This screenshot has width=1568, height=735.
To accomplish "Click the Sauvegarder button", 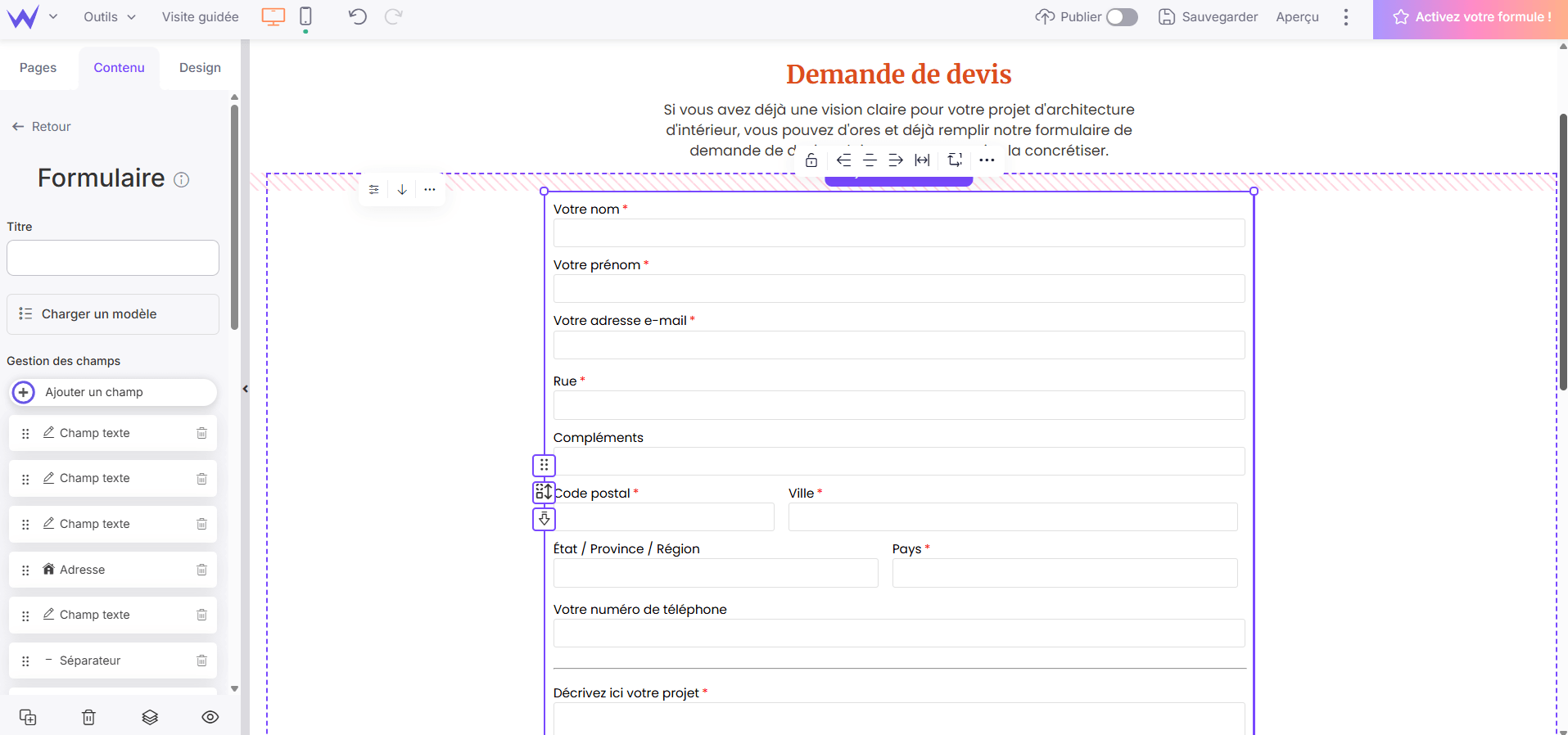I will 1208,16.
